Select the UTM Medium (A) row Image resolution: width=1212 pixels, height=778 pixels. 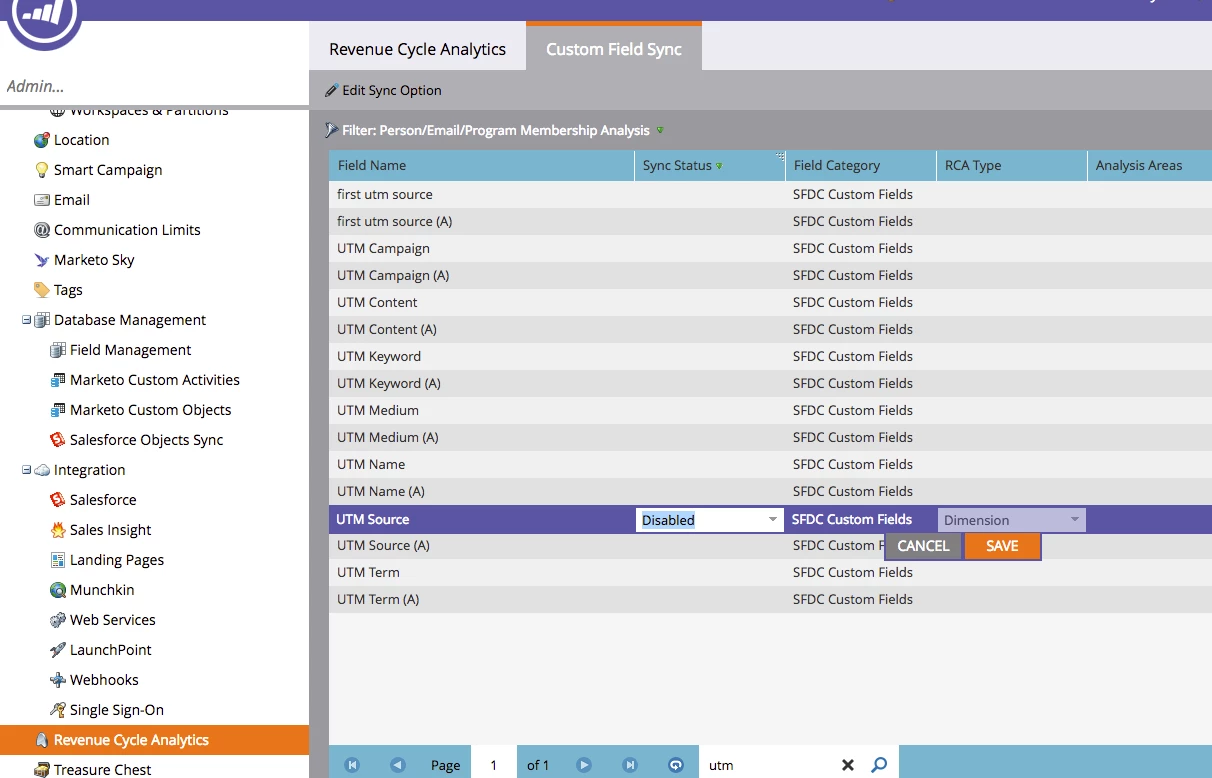(770, 437)
